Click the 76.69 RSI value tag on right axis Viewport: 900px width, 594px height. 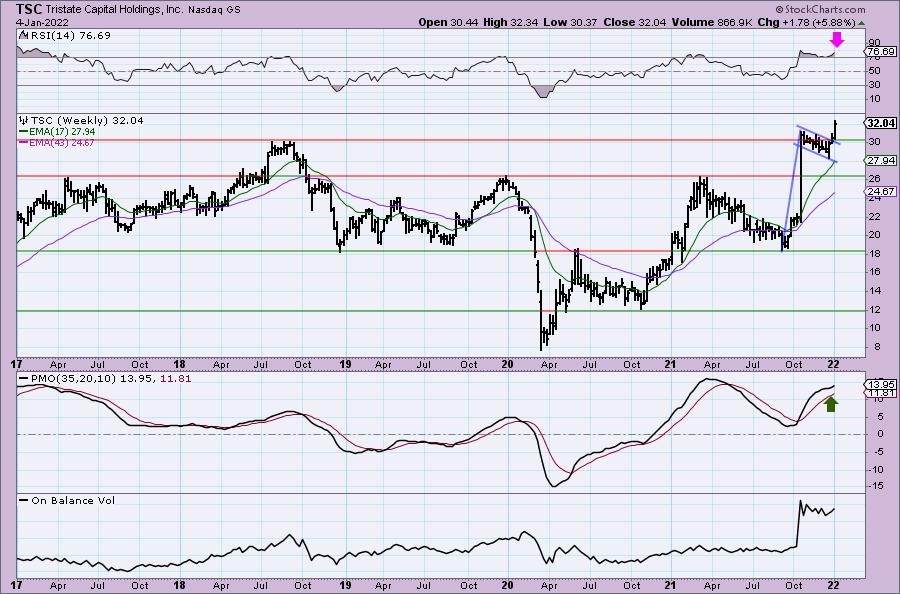[x=881, y=52]
